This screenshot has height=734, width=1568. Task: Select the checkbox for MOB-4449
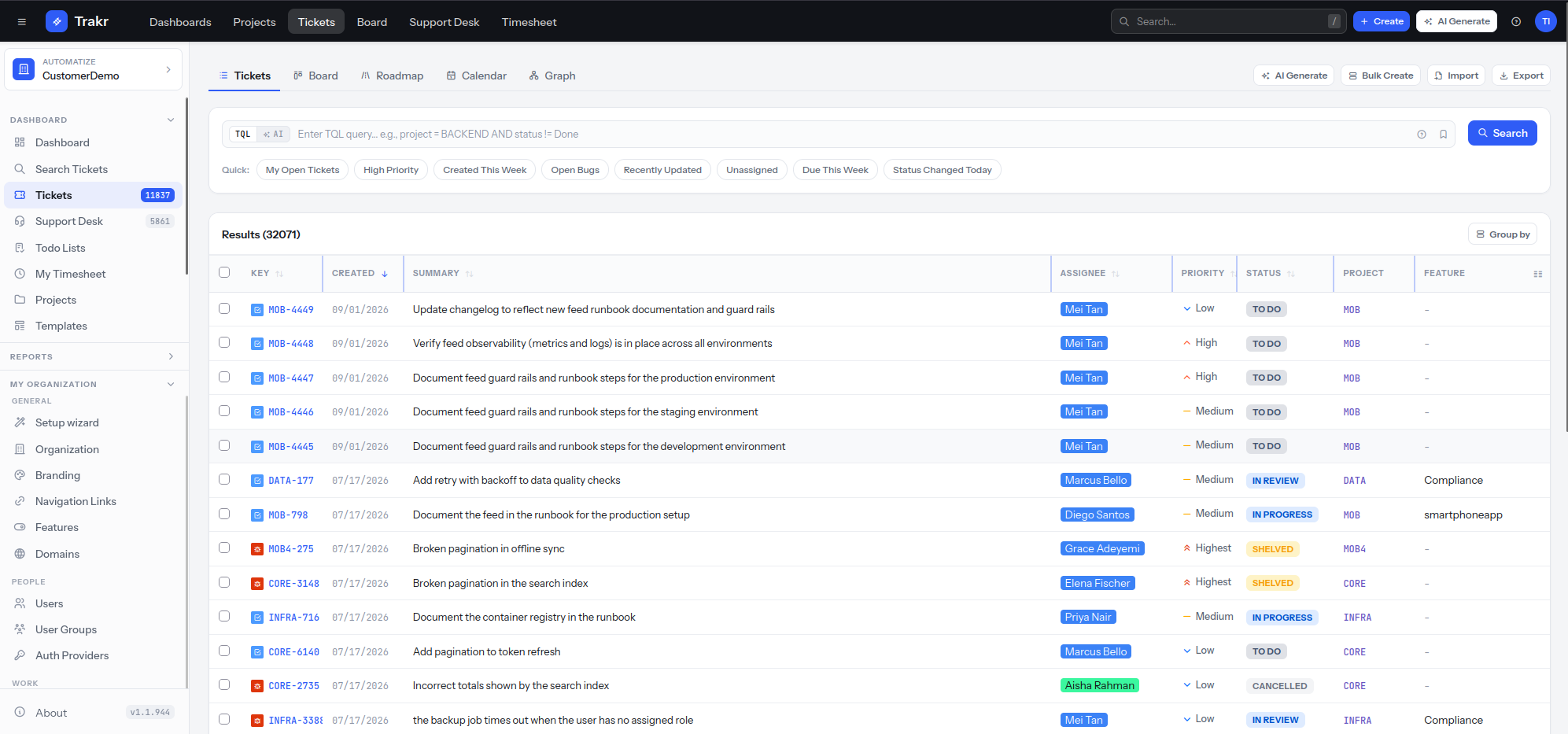pyautogui.click(x=224, y=308)
